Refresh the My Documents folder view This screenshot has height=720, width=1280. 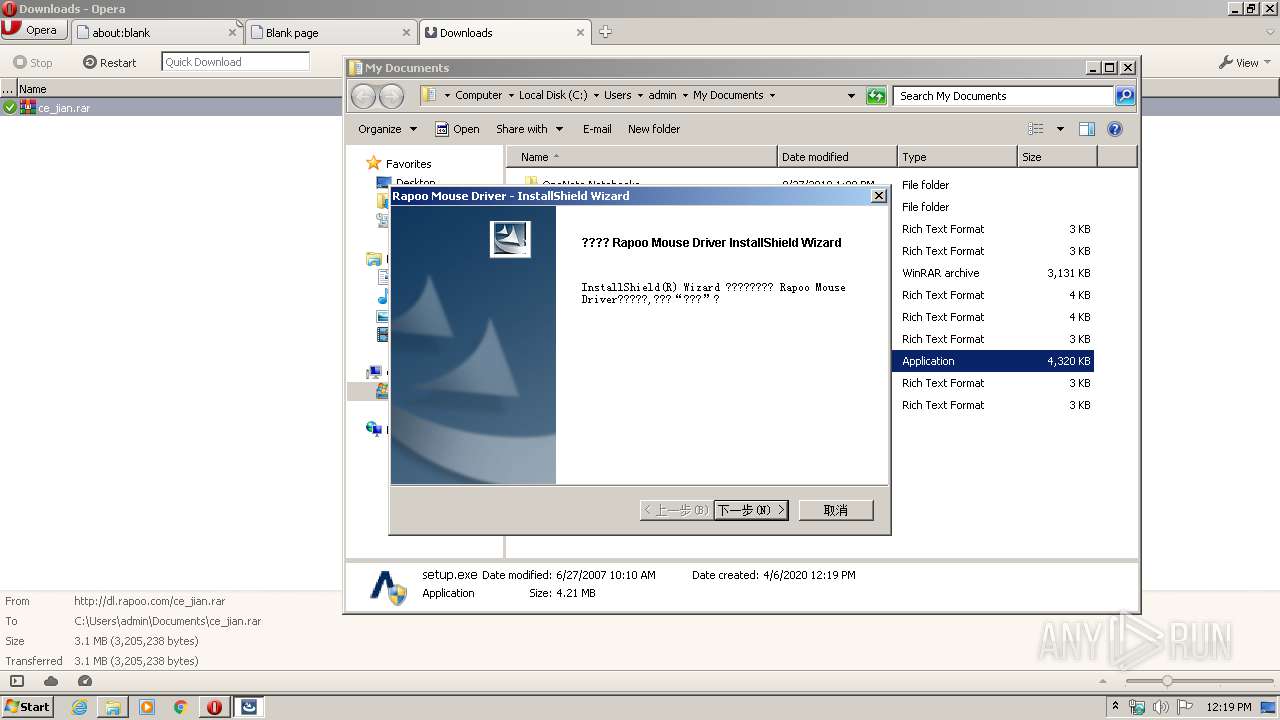point(876,96)
